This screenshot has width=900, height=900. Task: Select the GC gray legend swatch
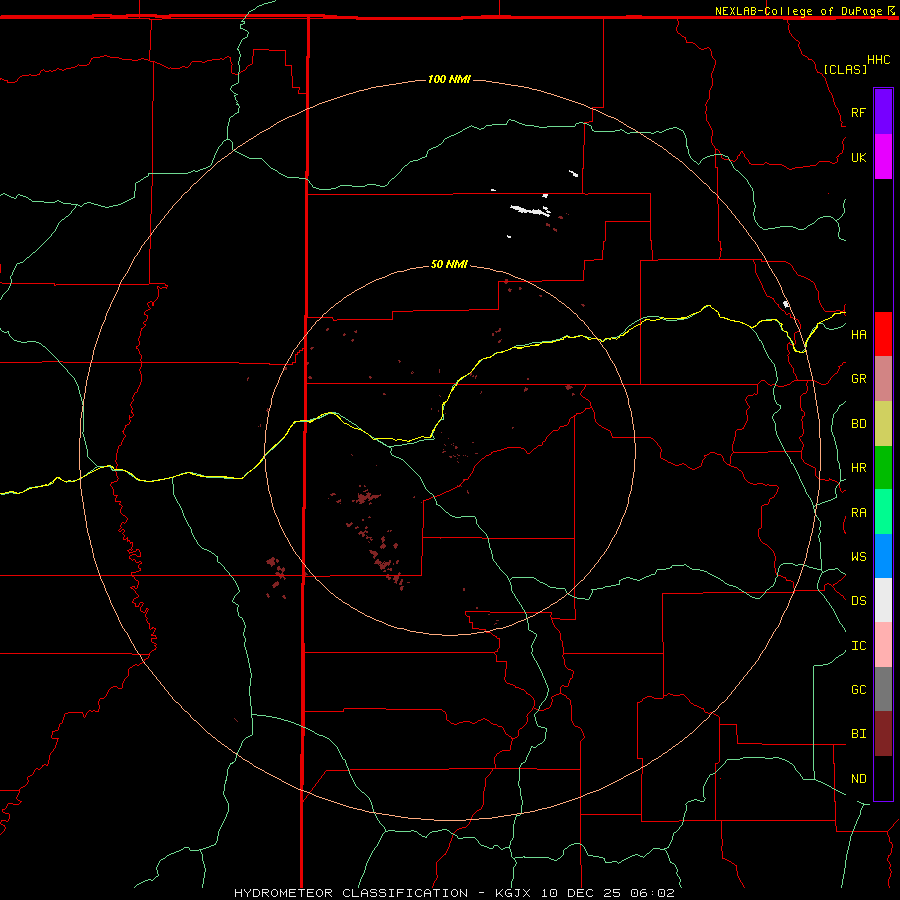[x=883, y=689]
